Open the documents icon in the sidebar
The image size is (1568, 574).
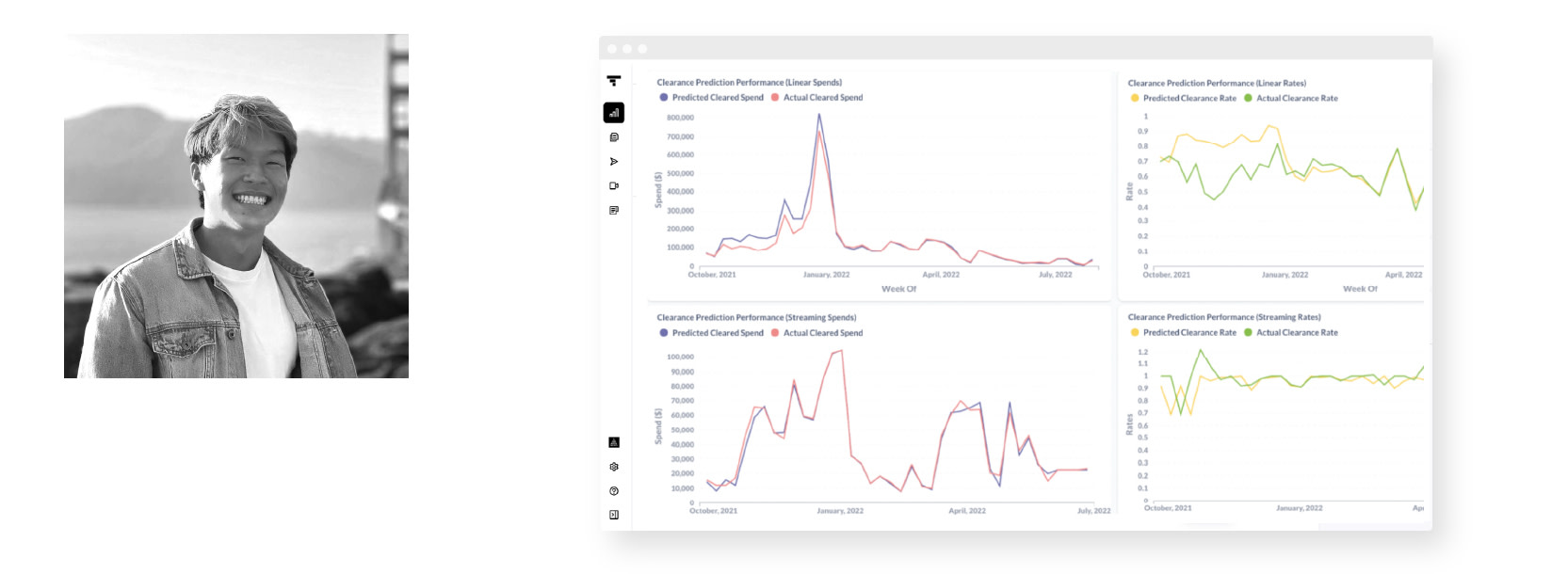point(614,137)
